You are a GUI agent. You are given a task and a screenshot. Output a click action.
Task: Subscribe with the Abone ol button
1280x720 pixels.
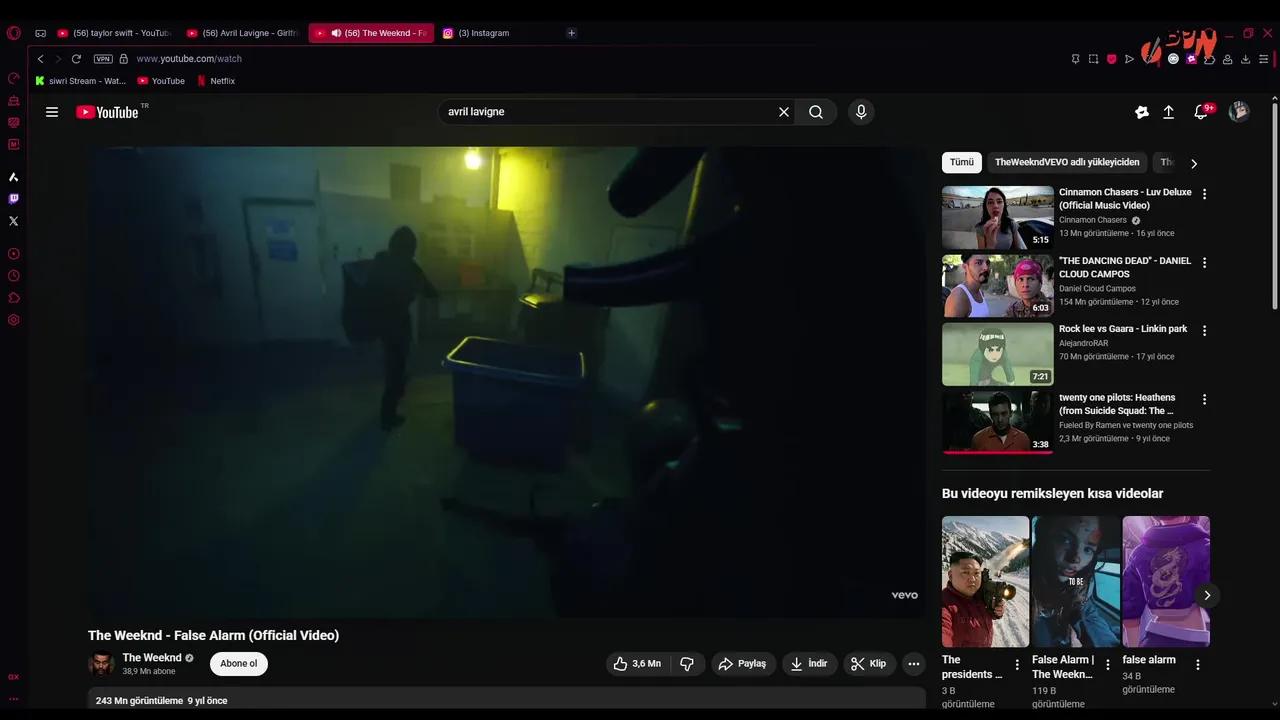coord(239,663)
